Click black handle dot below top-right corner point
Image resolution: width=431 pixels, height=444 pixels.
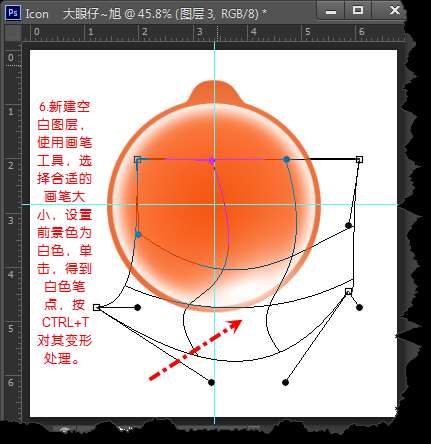click(x=348, y=226)
